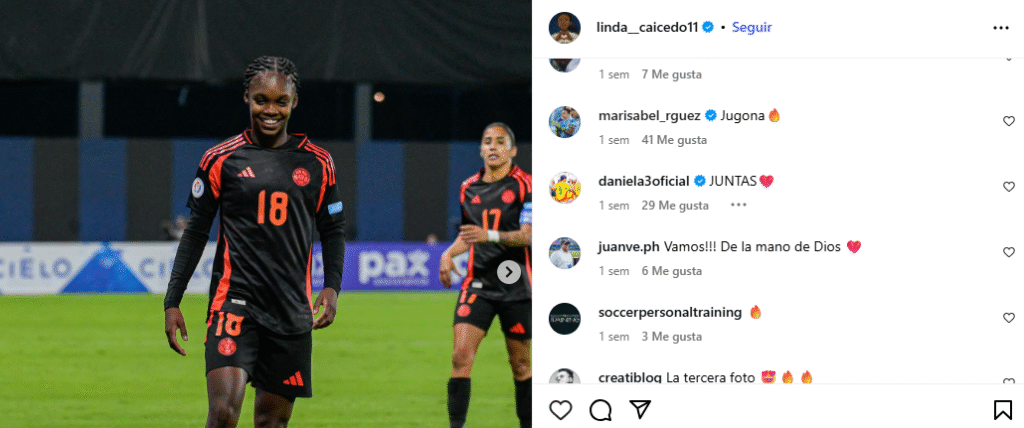Like juanve.ph's comment heart
1024x428 pixels.
[x=1009, y=252]
